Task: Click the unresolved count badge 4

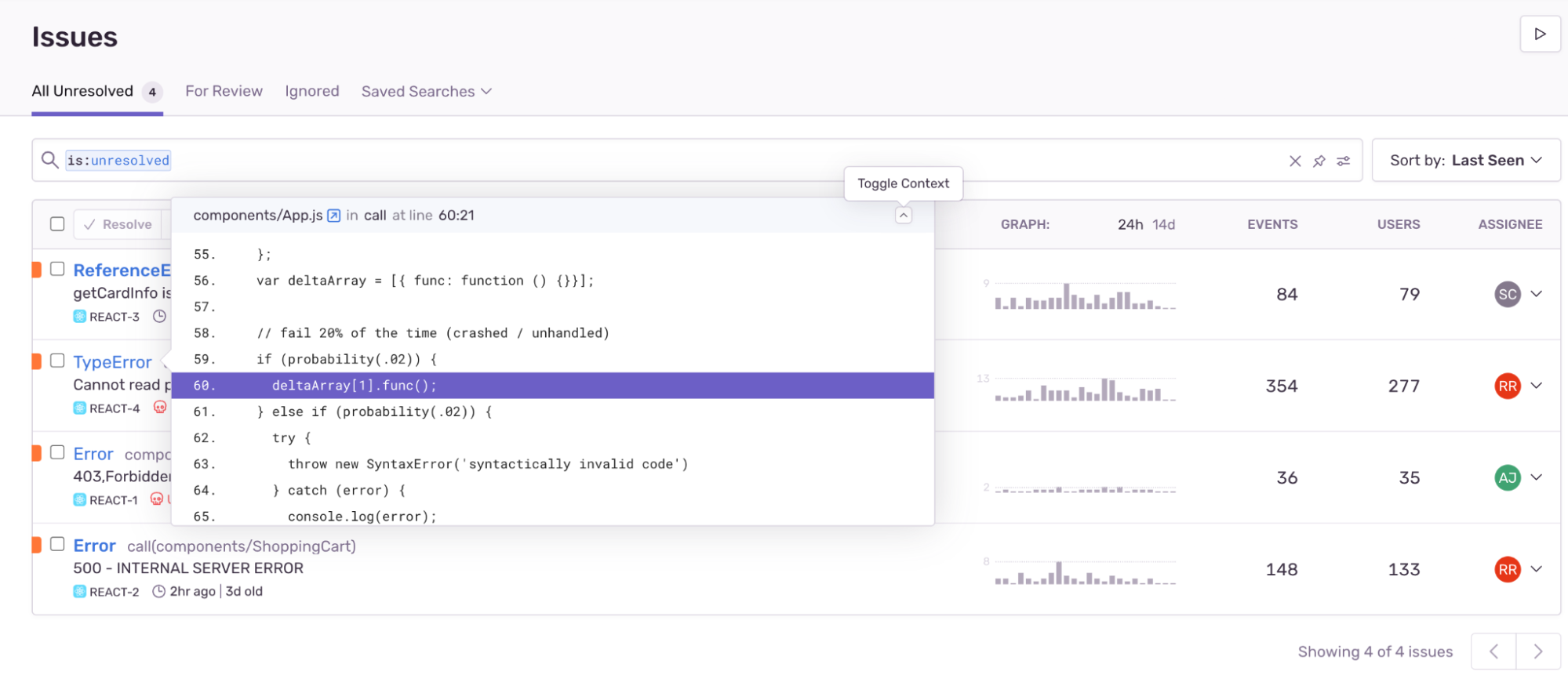Action: point(152,92)
